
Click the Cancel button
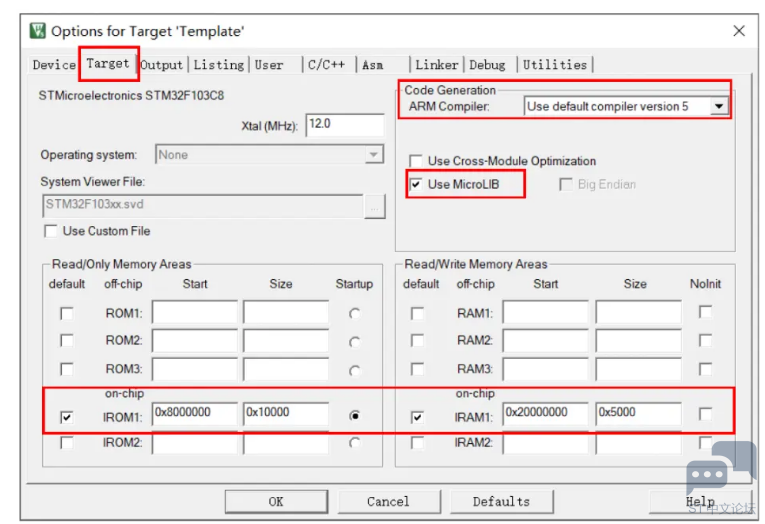point(388,502)
